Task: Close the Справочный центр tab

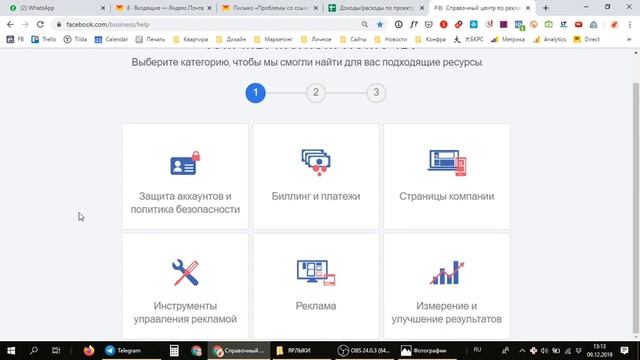Action: point(528,8)
